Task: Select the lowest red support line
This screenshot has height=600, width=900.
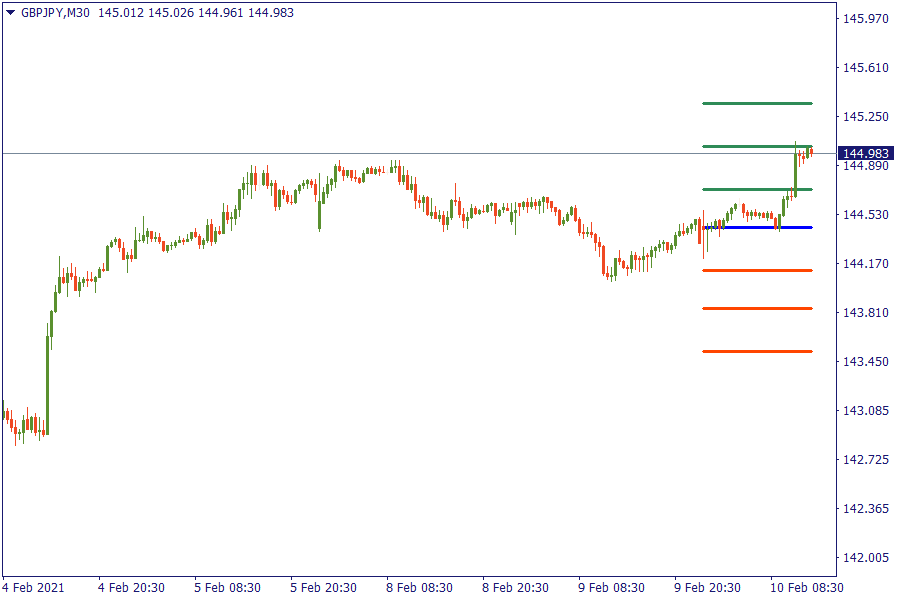Action: (x=757, y=351)
